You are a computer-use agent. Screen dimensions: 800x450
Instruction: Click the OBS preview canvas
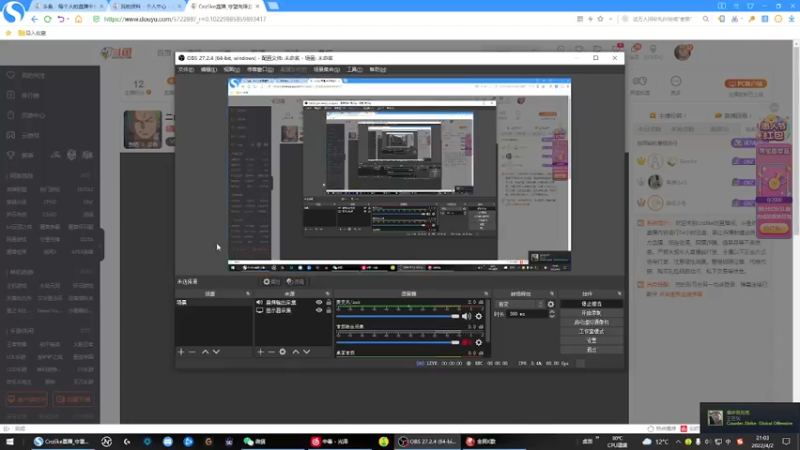[x=399, y=175]
